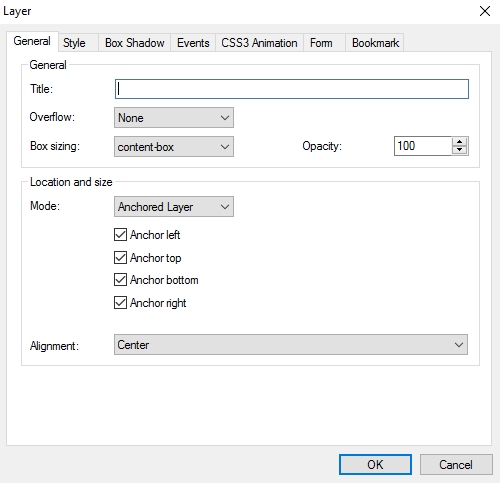This screenshot has height=483, width=500.
Task: Focus the Title text field
Action: click(x=292, y=89)
